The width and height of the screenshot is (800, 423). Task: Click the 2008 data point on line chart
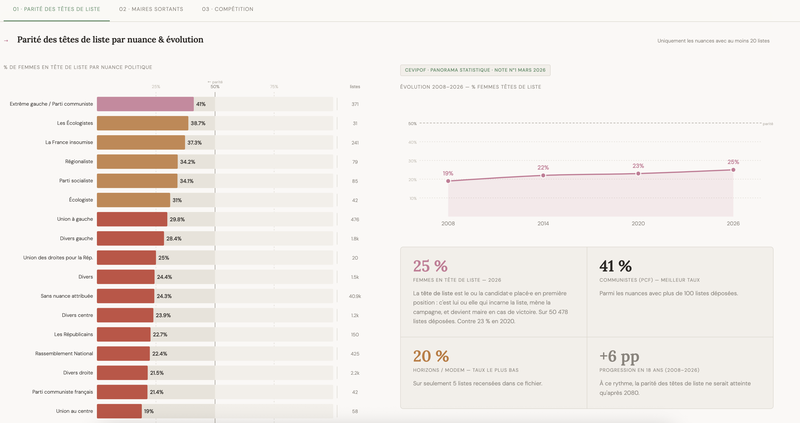(x=448, y=181)
